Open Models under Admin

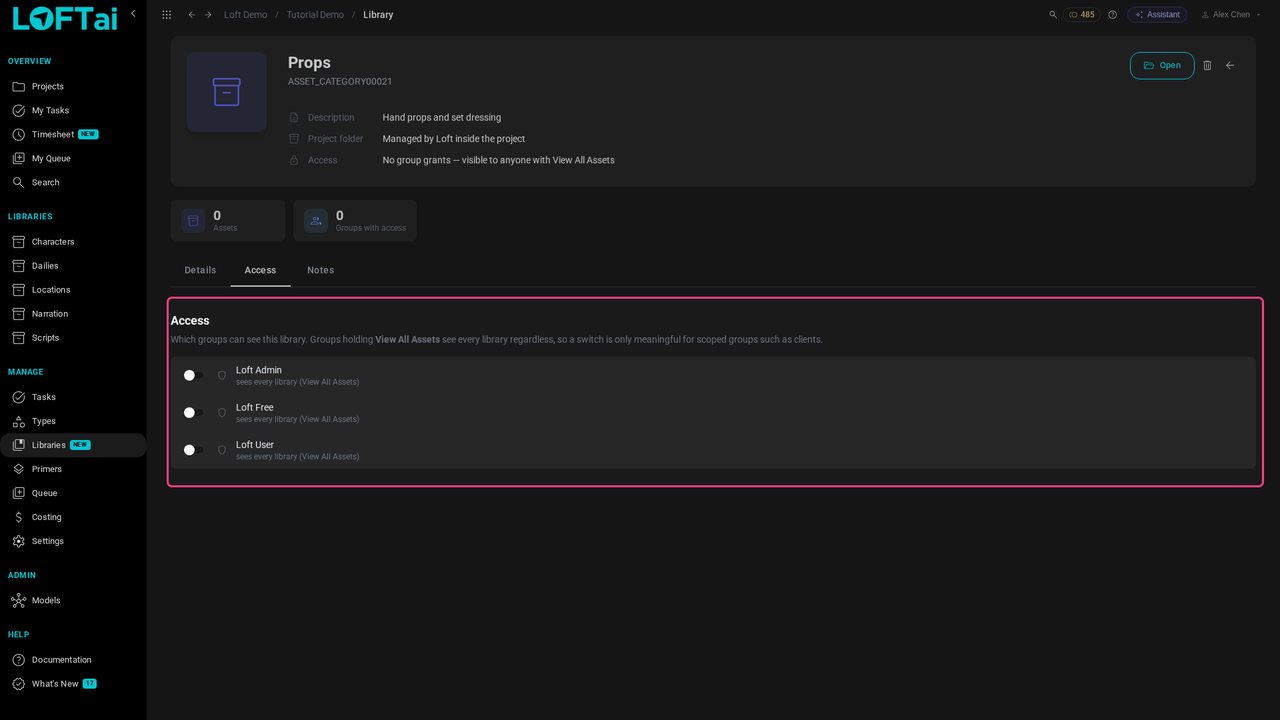coord(73,601)
